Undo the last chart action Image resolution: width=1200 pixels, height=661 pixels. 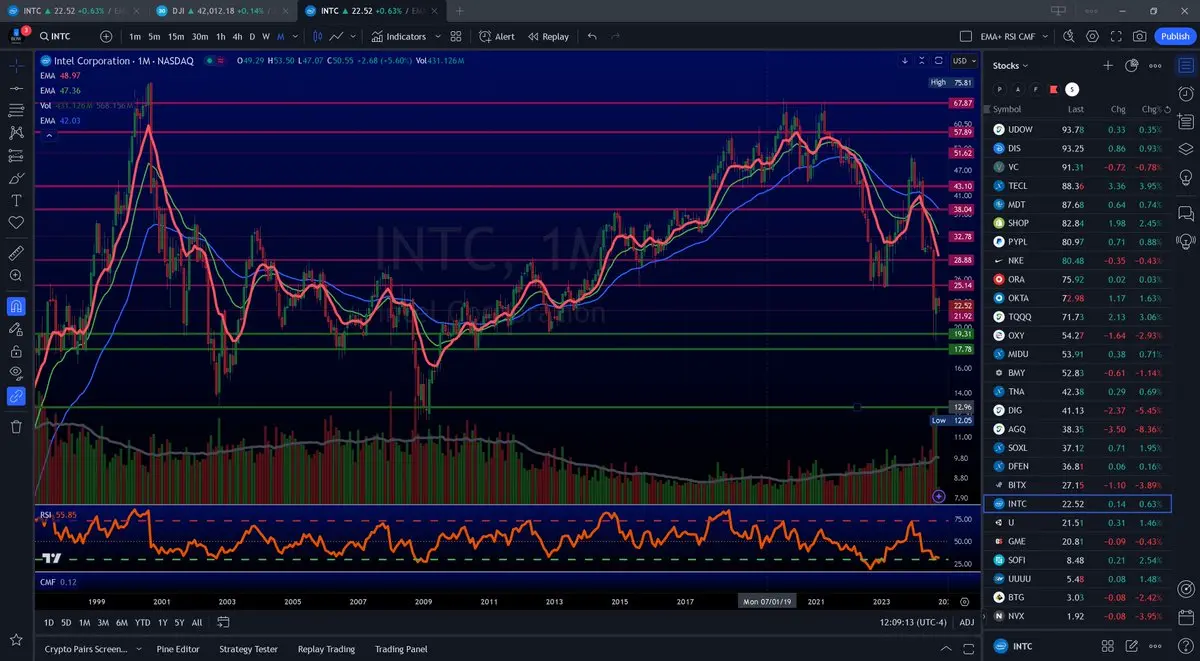click(592, 36)
